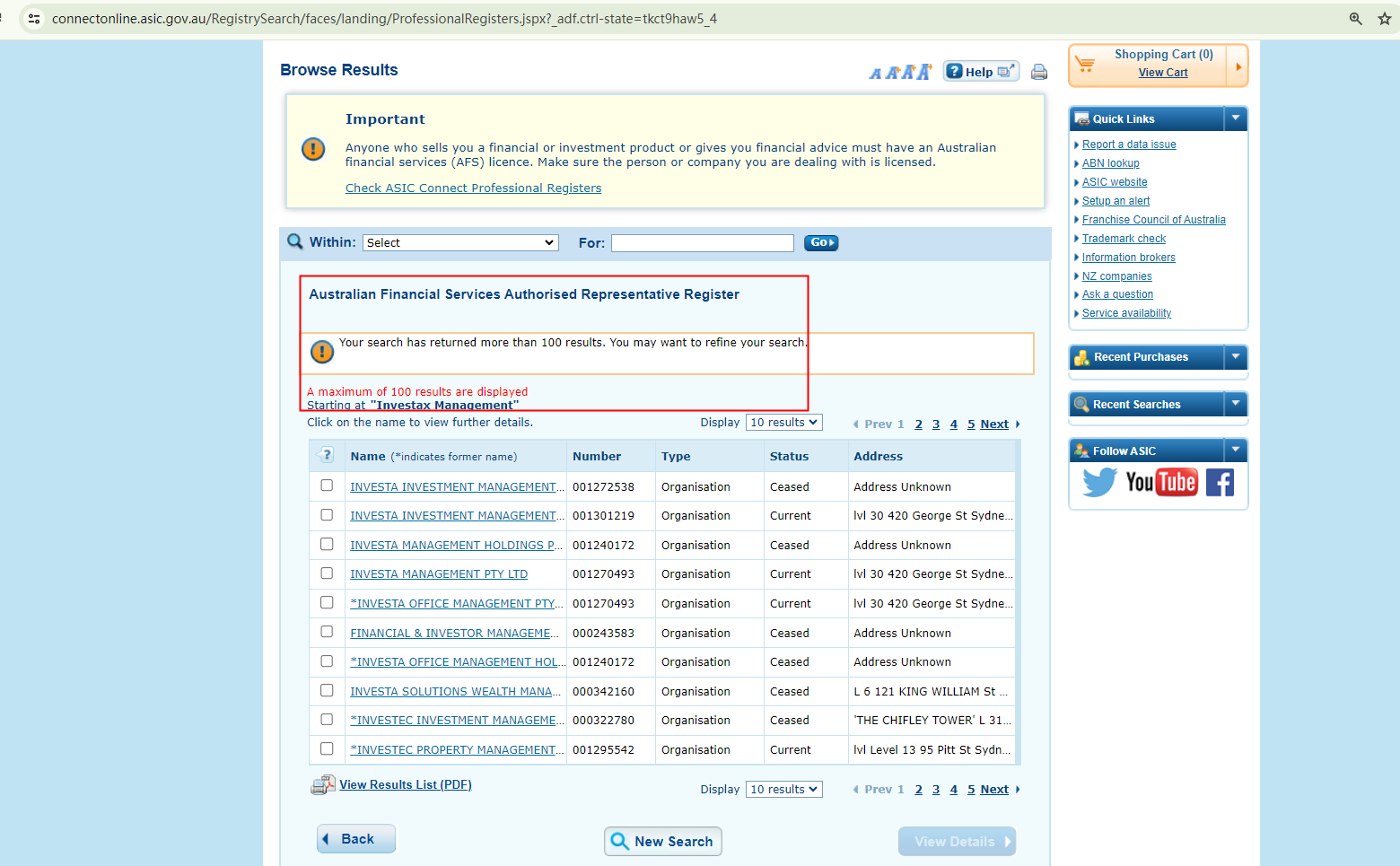Collapse the Quick Links panel arrow
Screen dimensions: 1400x866
(x=1236, y=118)
